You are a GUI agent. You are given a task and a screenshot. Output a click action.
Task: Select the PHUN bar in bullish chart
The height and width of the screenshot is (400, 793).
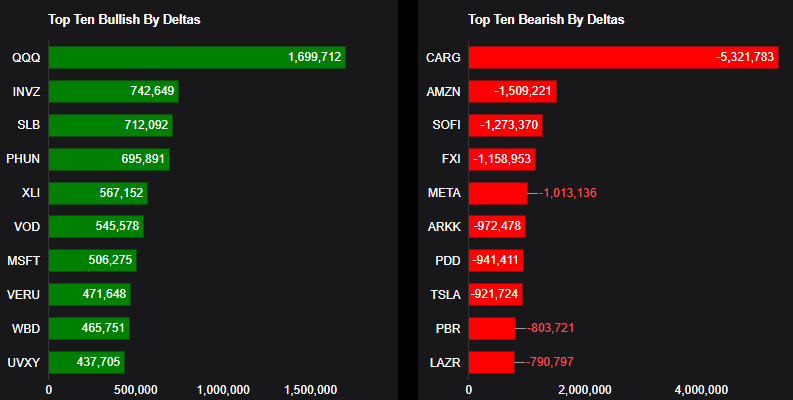point(109,159)
